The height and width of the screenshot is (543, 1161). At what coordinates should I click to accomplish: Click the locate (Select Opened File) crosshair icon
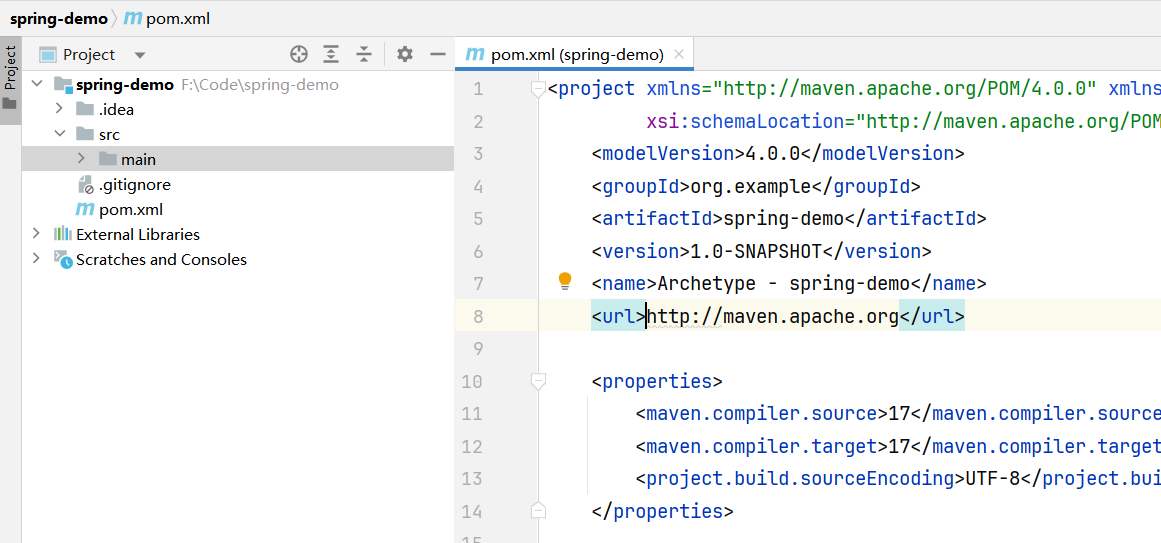[x=298, y=54]
